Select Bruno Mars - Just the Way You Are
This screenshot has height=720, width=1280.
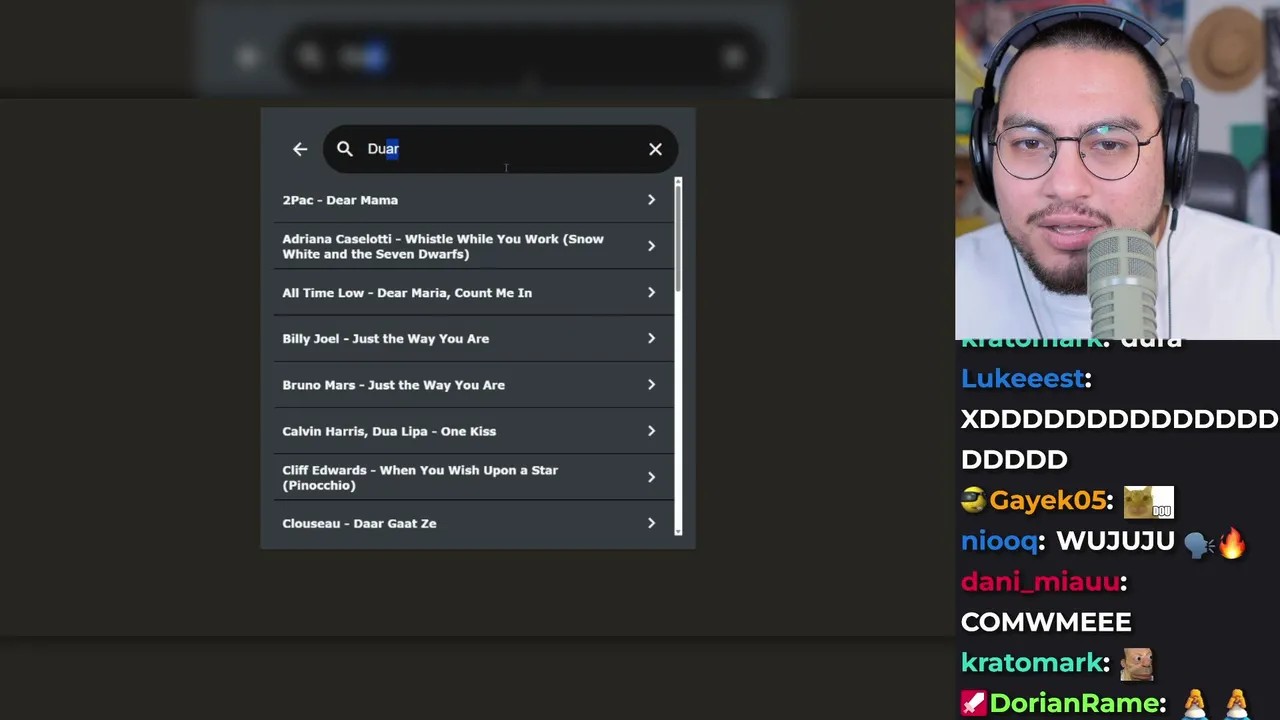[473, 385]
